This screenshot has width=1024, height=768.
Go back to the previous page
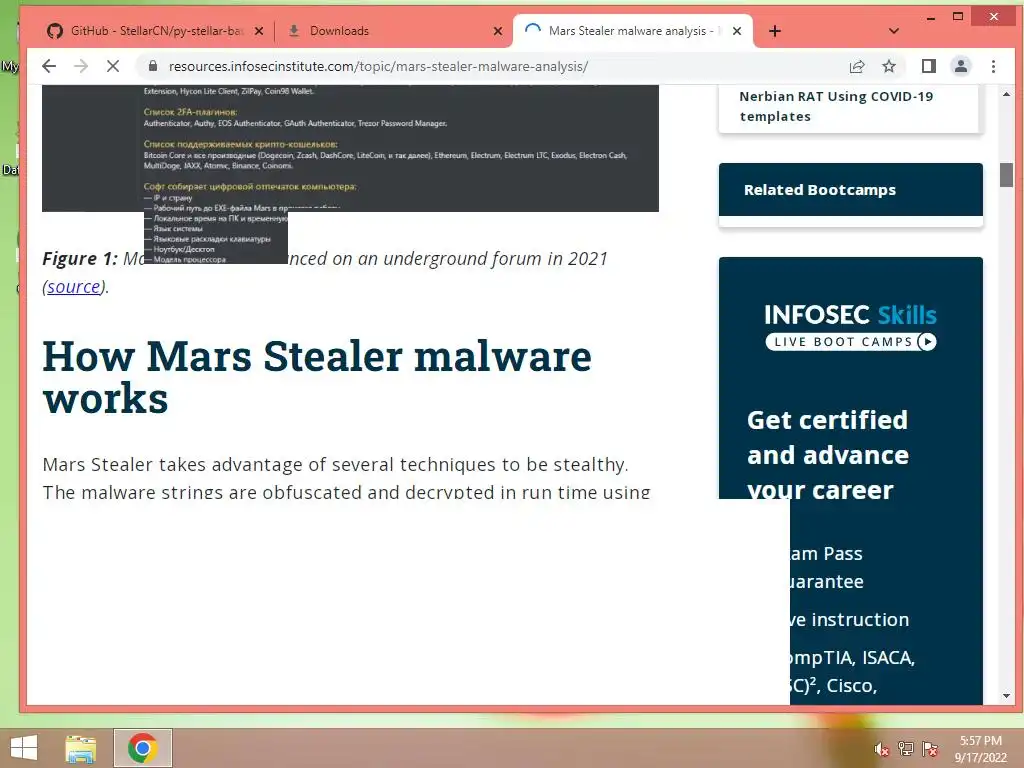click(49, 66)
